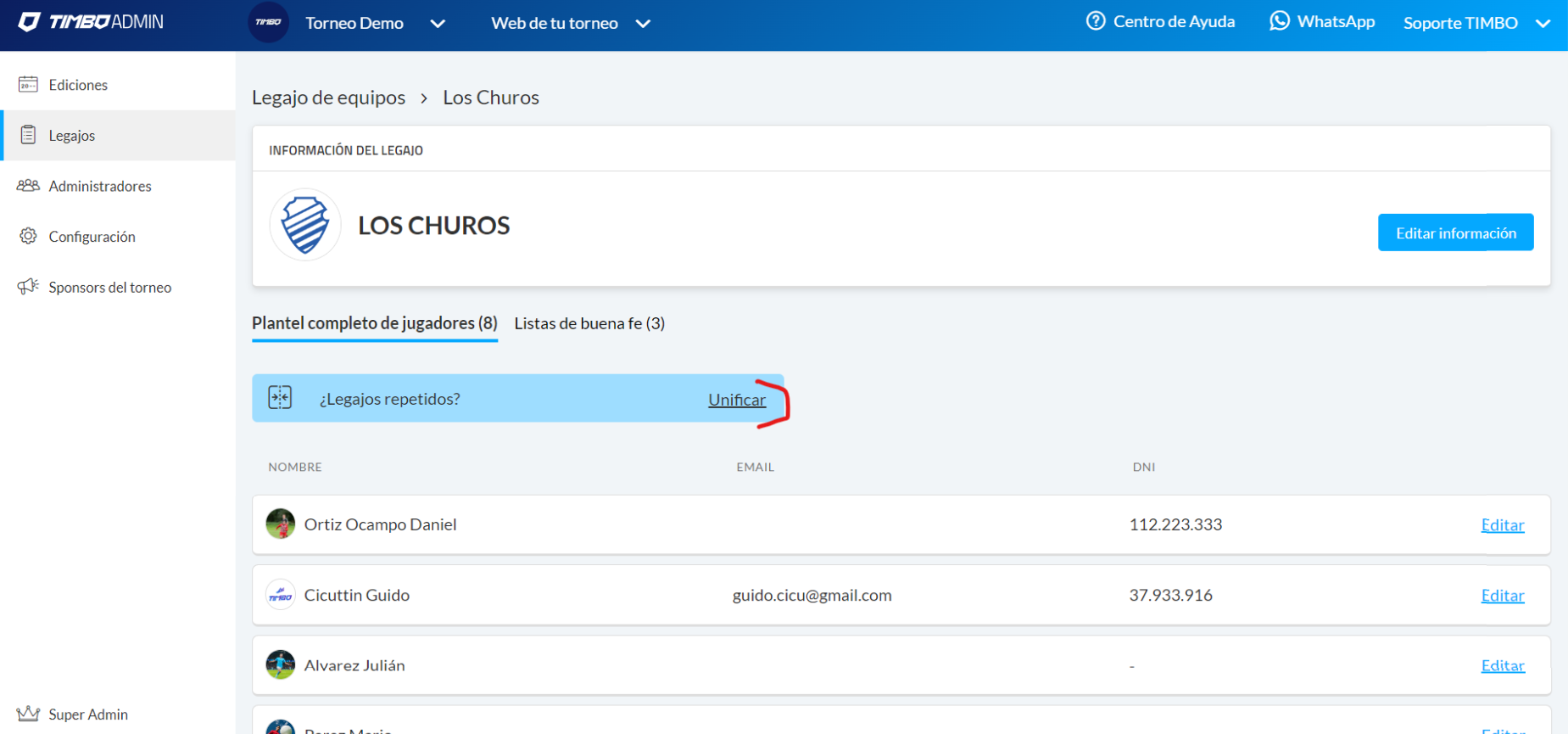
Task: Click the Los Churos team shield logo
Action: tap(305, 225)
